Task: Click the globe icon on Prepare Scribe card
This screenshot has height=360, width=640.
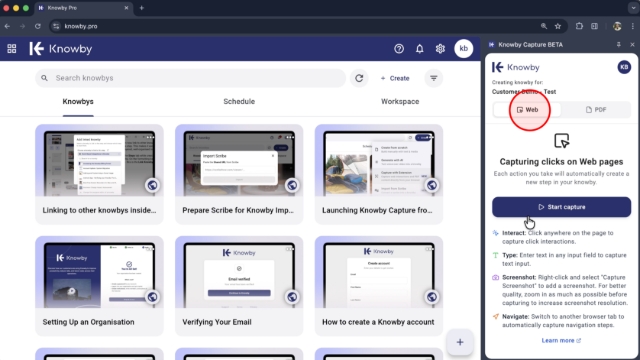Action: [292, 185]
